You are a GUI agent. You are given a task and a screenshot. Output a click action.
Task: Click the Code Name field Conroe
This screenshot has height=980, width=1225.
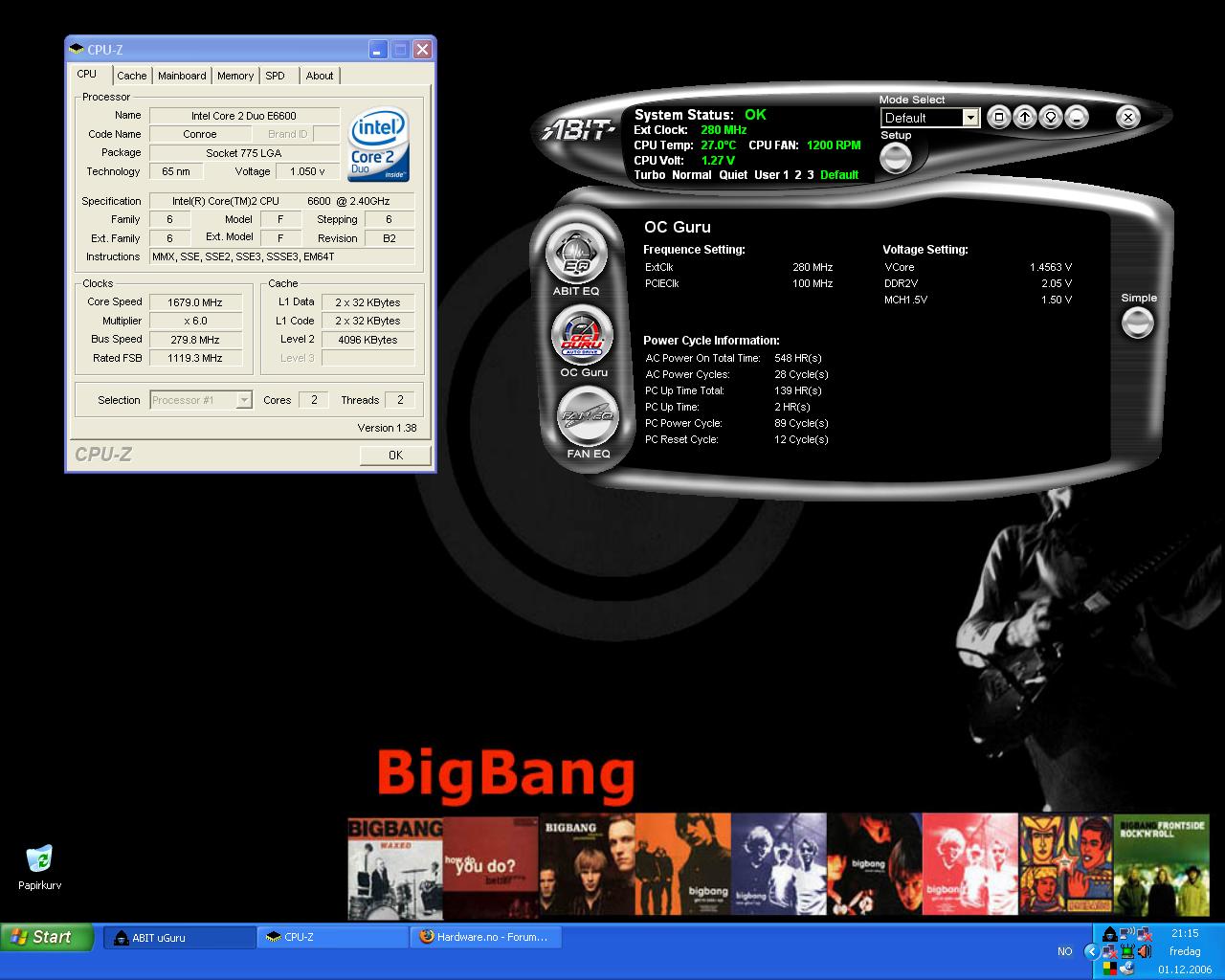click(200, 134)
